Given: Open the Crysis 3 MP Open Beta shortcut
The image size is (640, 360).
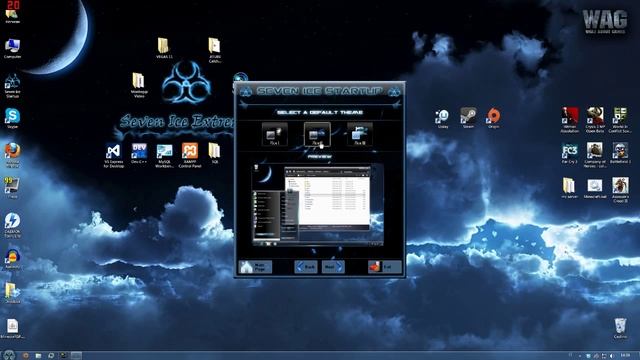Looking at the screenshot, I should coord(595,120).
